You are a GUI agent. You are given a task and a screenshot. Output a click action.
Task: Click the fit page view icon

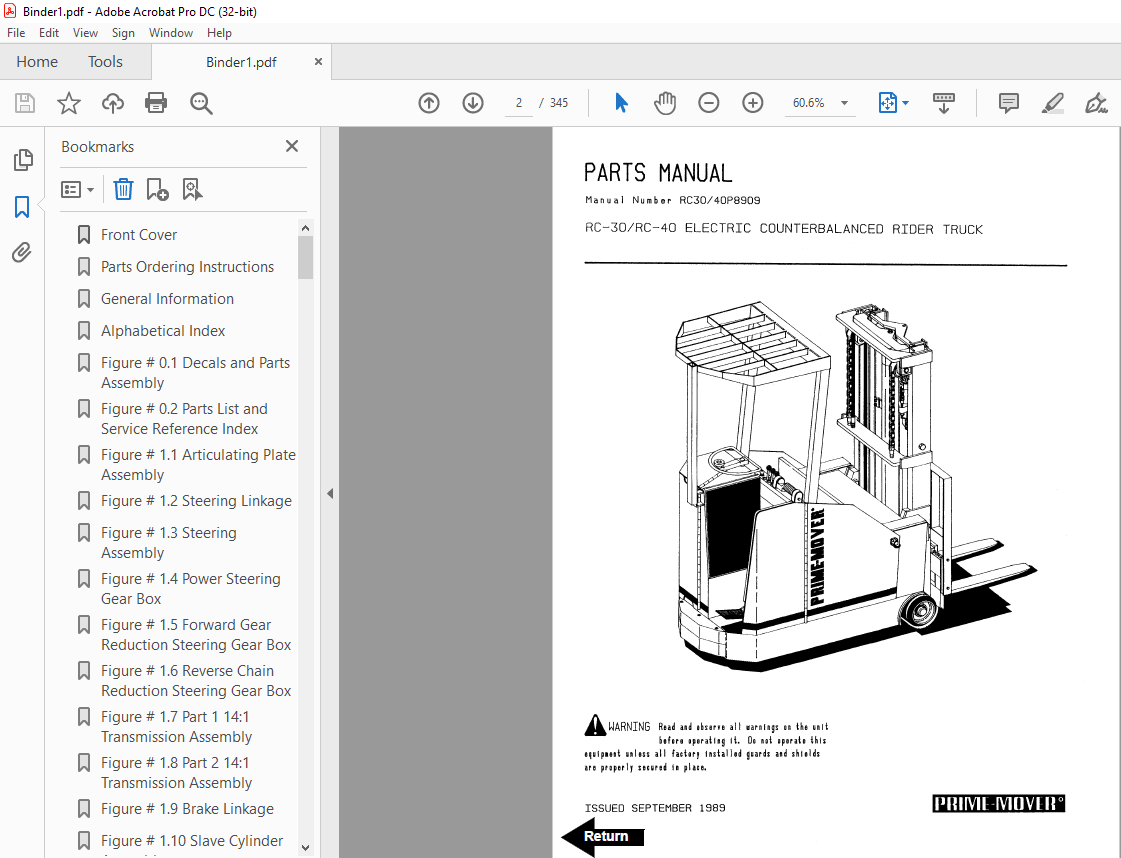(887, 103)
